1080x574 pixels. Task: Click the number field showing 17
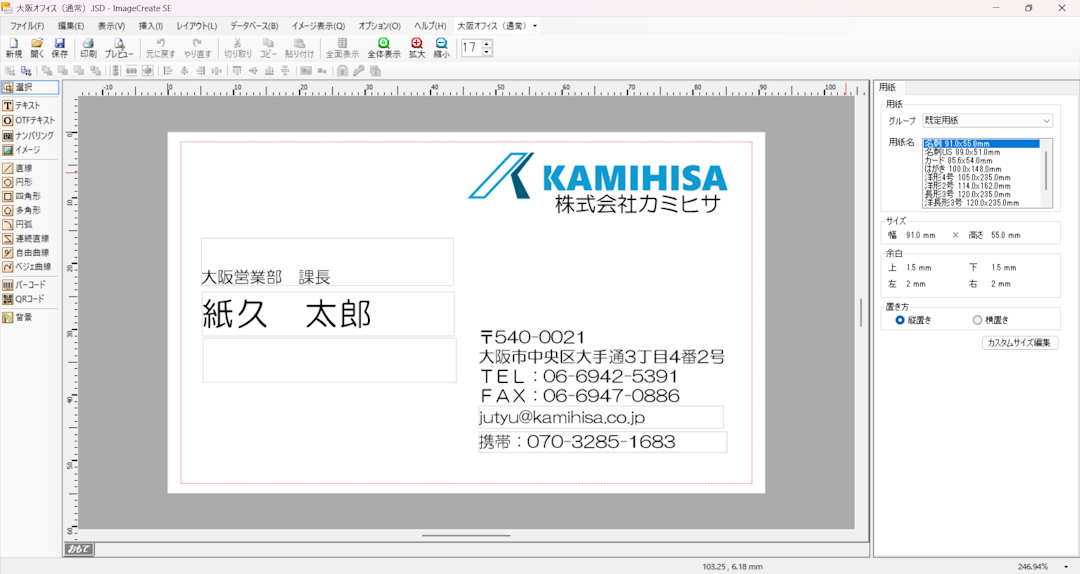tap(472, 48)
